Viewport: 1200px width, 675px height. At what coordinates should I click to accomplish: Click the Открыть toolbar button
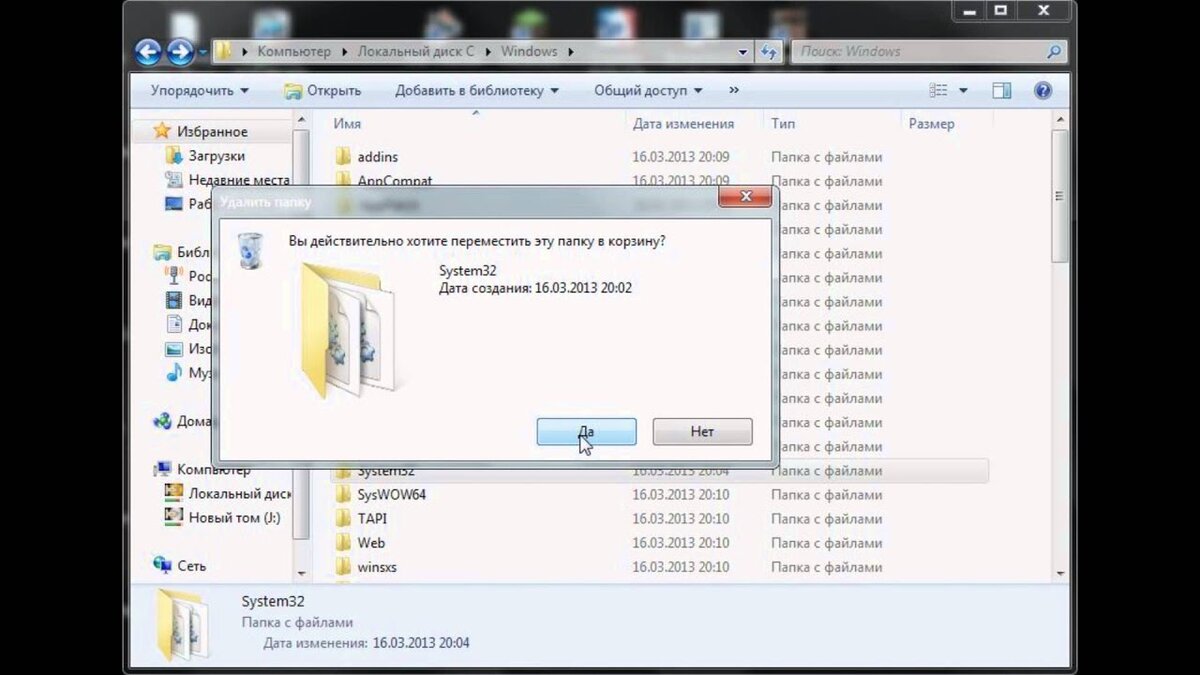click(x=322, y=90)
